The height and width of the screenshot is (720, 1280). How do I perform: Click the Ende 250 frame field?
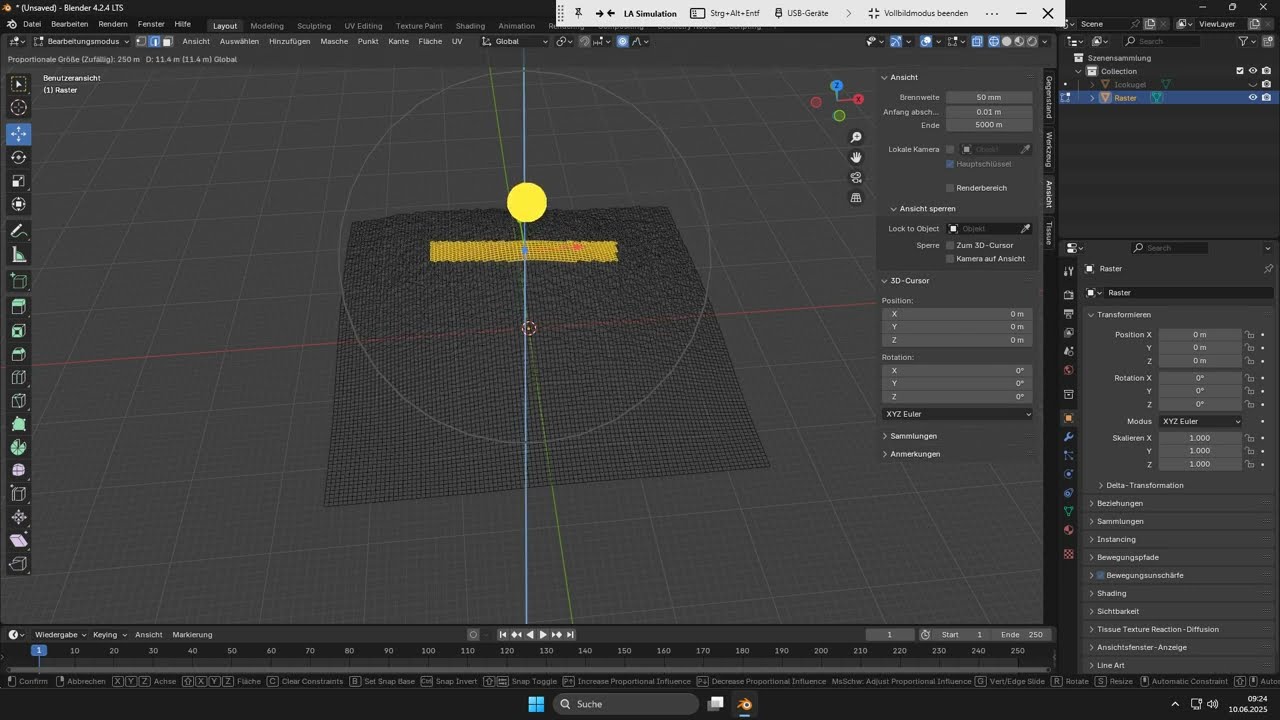click(1021, 635)
